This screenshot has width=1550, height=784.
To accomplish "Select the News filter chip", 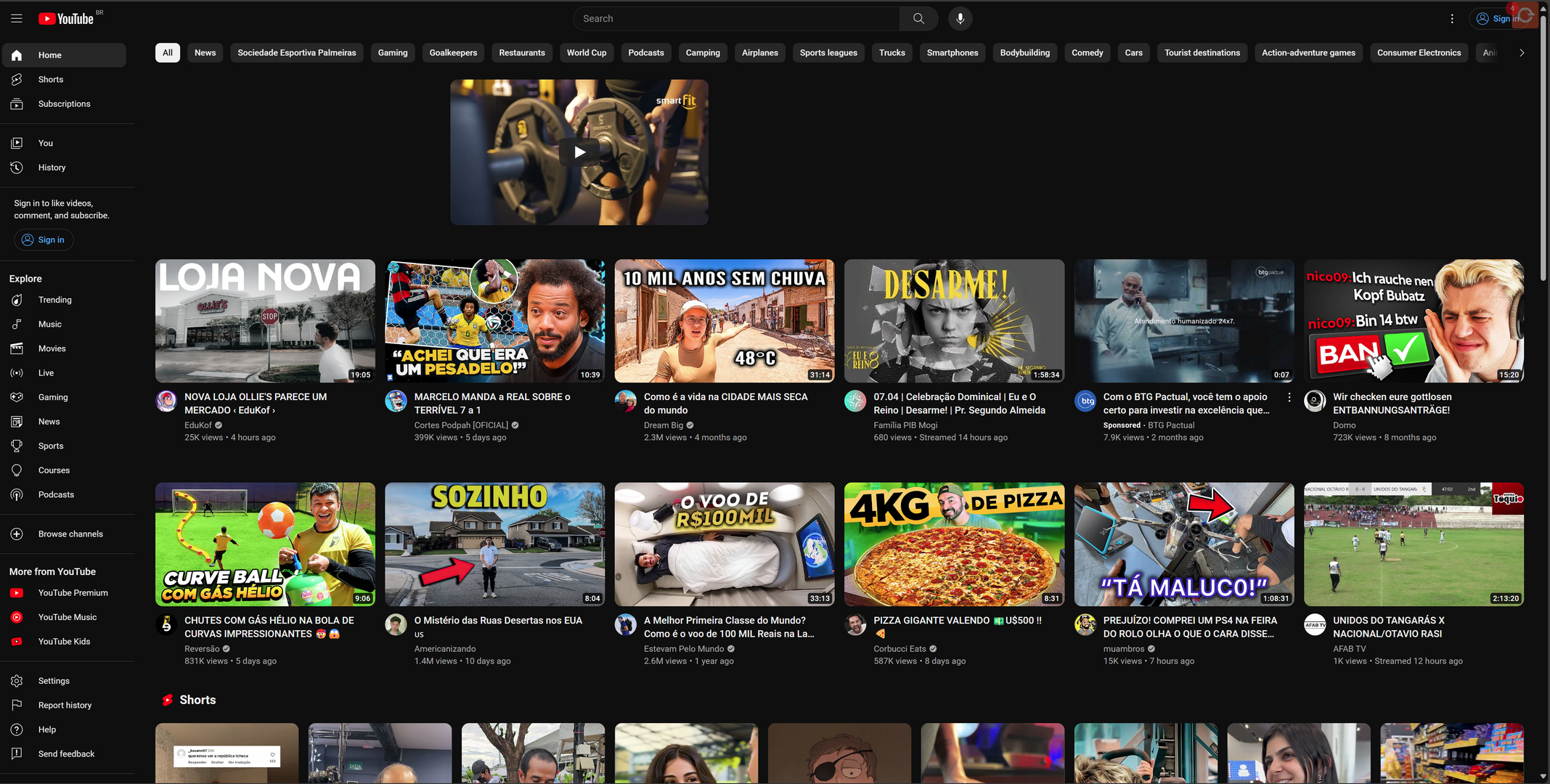I will (205, 53).
